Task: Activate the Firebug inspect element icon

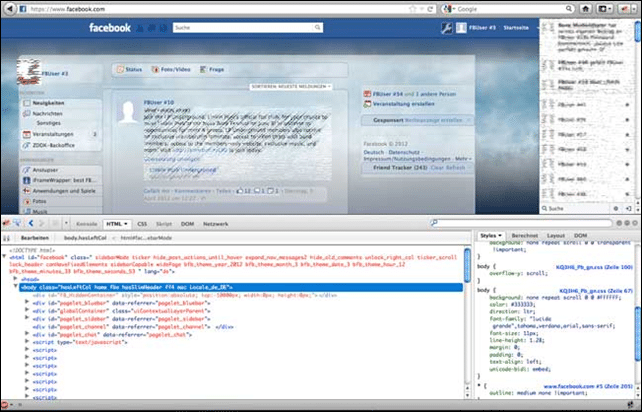Action: coord(17,223)
